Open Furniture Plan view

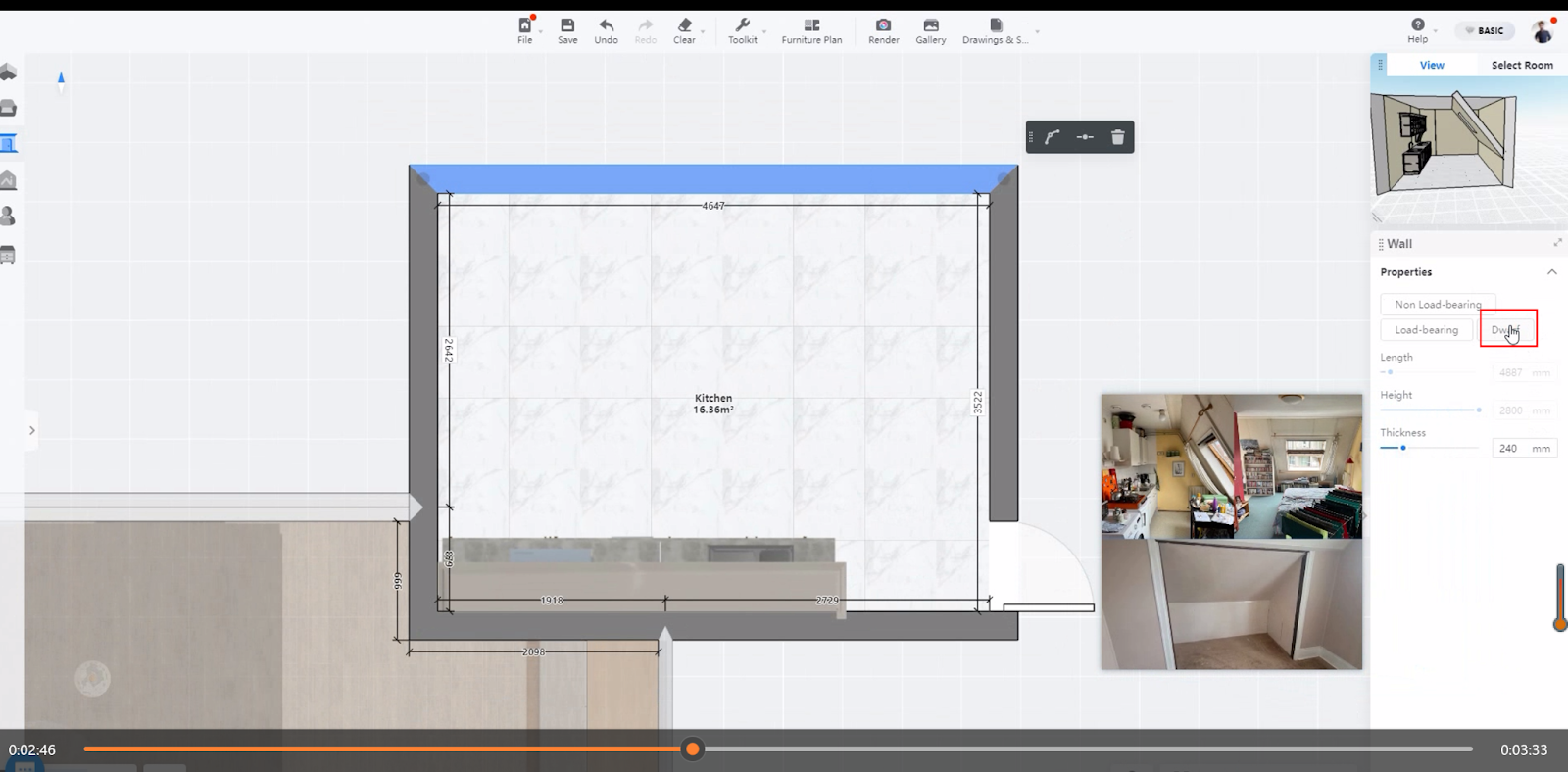(811, 30)
